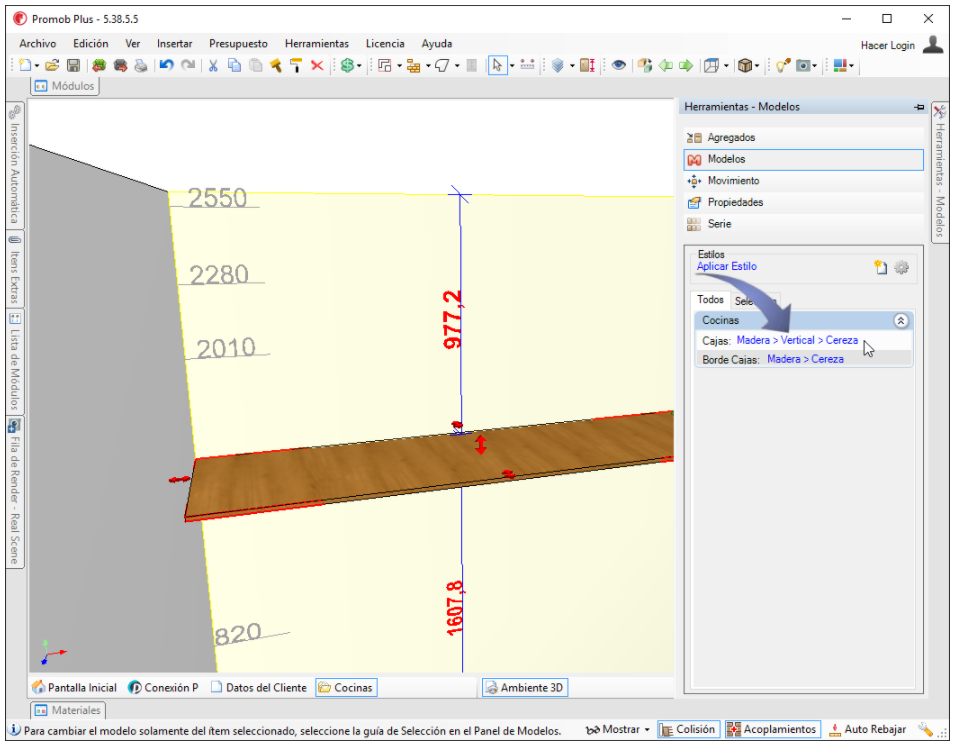Click the green dollar budget icon
Screen dimensions: 958x746
[x=347, y=65]
